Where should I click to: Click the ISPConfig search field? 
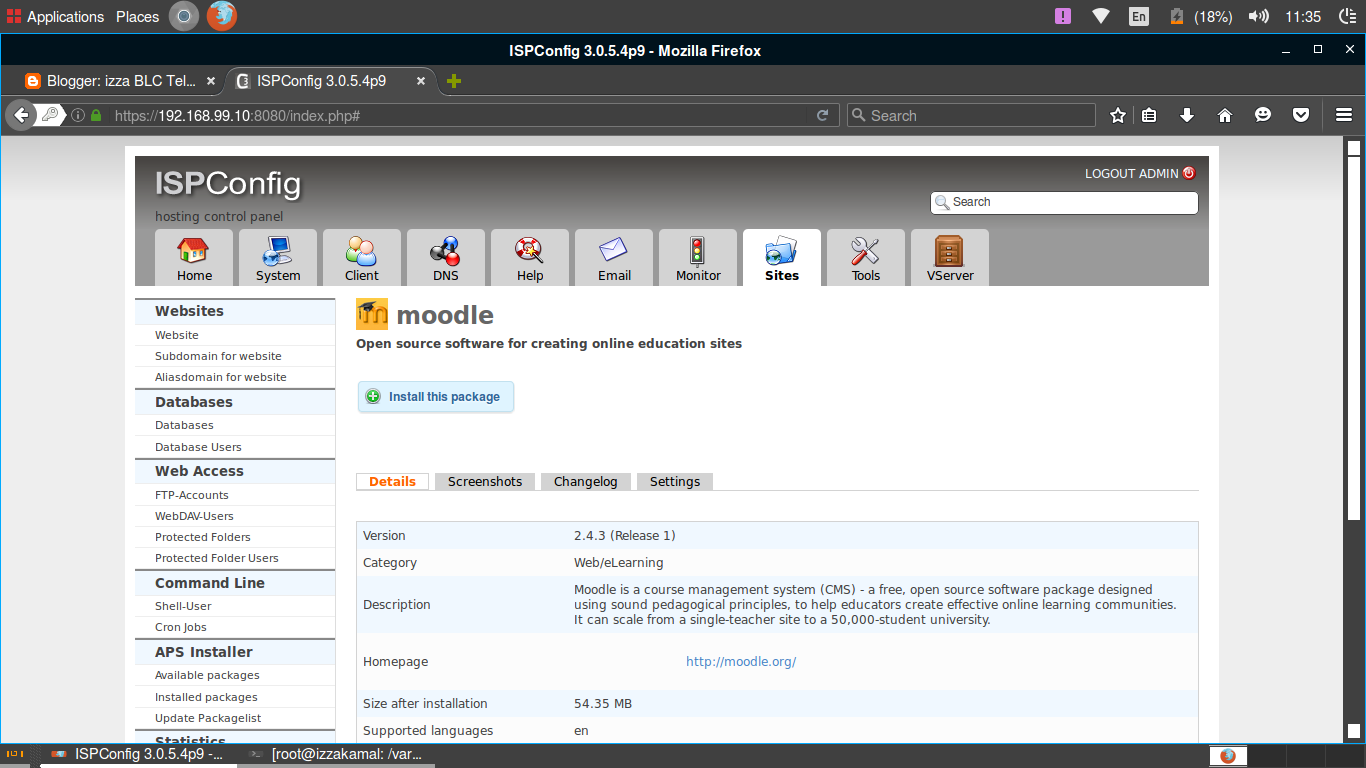[x=1063, y=202]
